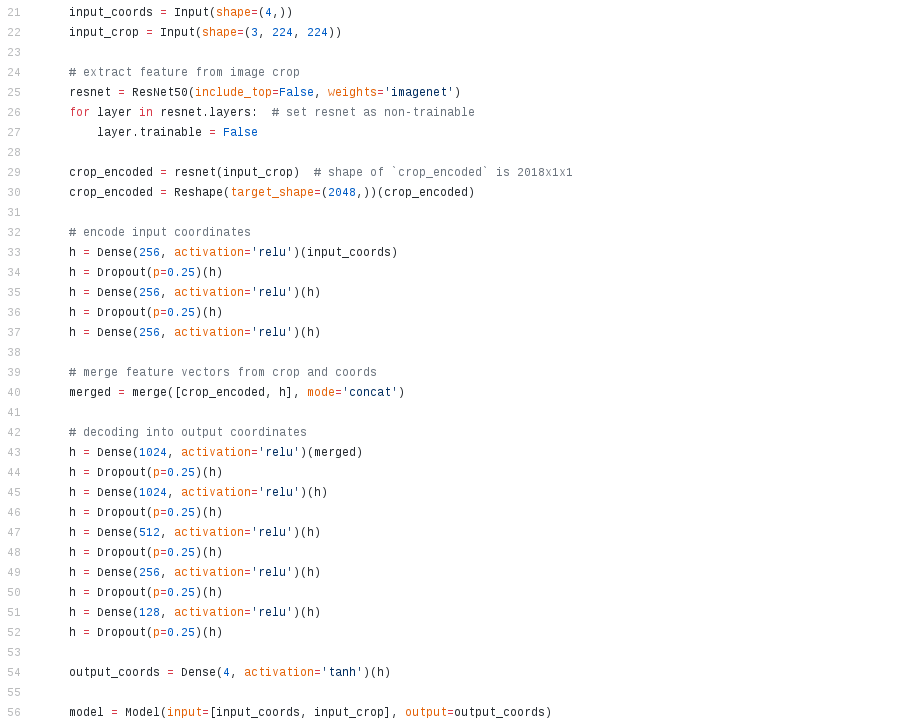Select line number 54 in the gutter
This screenshot has width=897, height=723.
14,673
